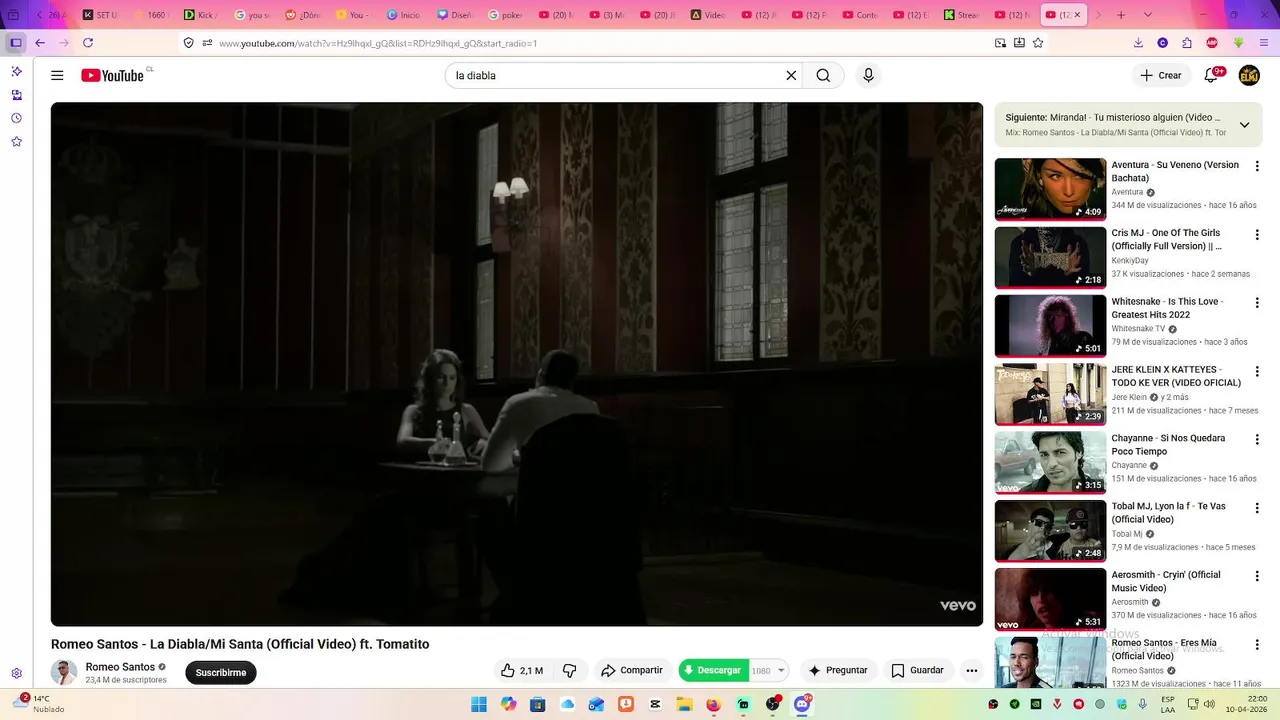Open the ABP ad blocker extension
The height and width of the screenshot is (720, 1280).
[1212, 43]
